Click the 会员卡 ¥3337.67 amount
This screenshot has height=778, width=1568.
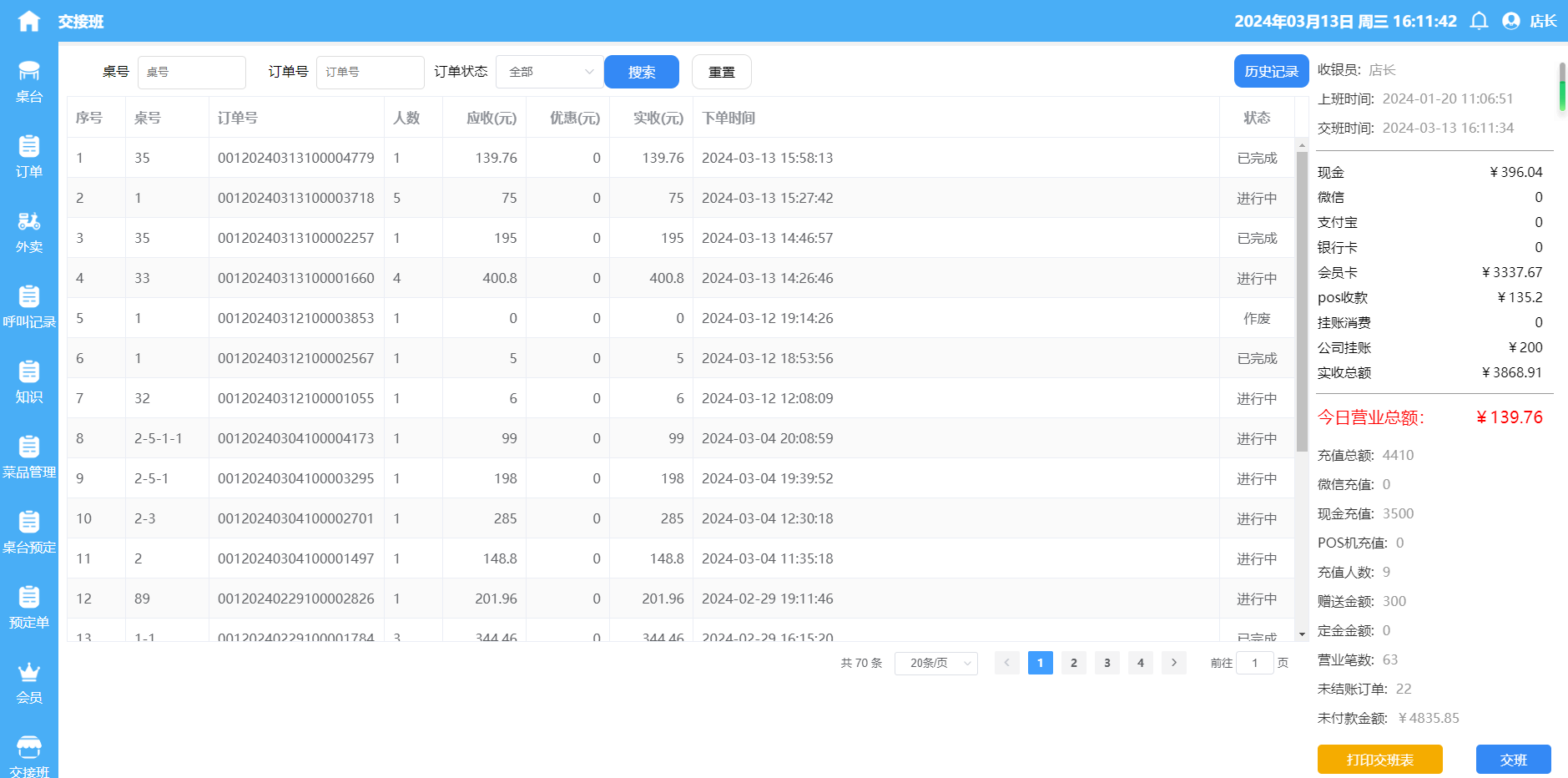click(1512, 272)
